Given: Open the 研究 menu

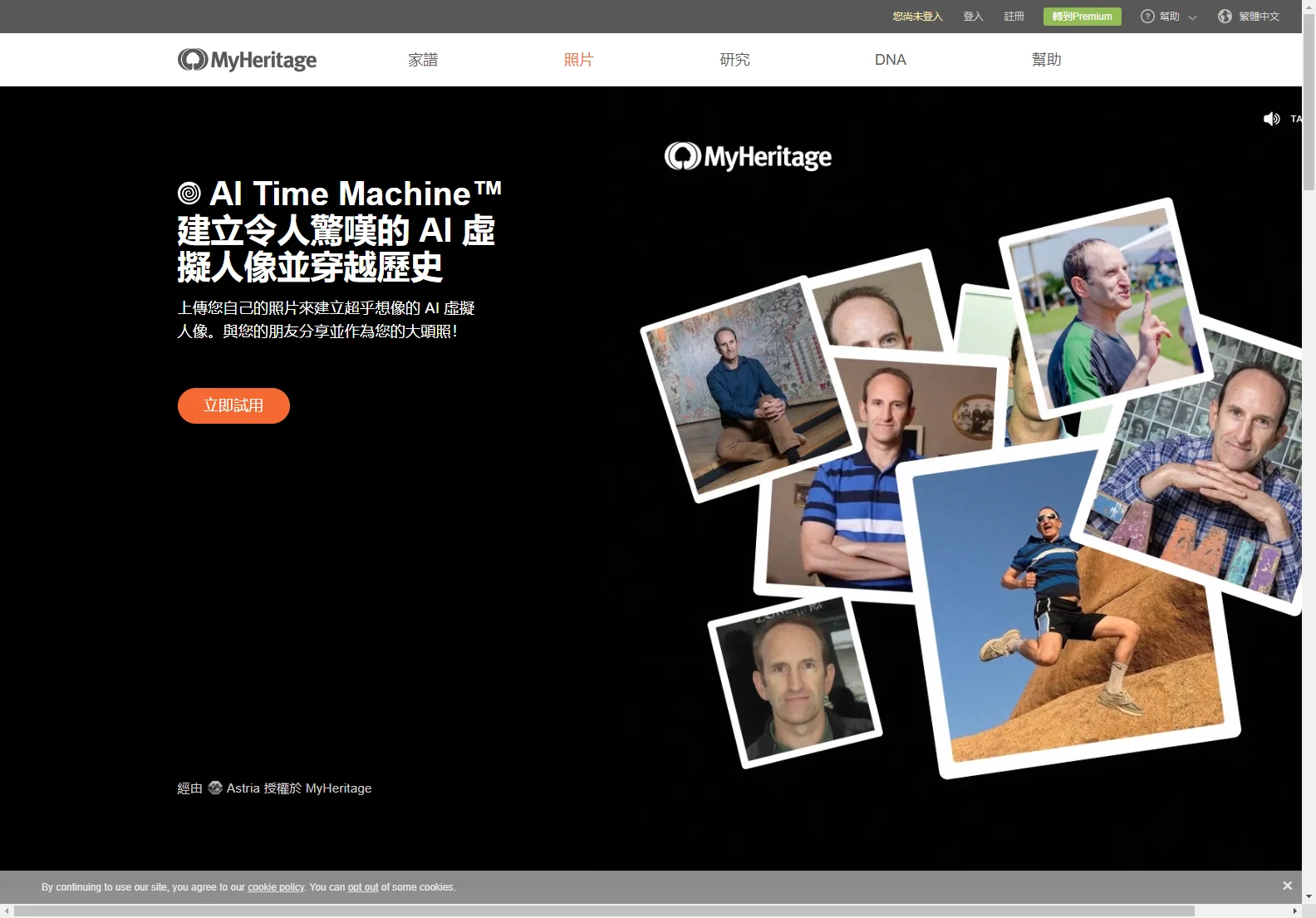Looking at the screenshot, I should [734, 60].
